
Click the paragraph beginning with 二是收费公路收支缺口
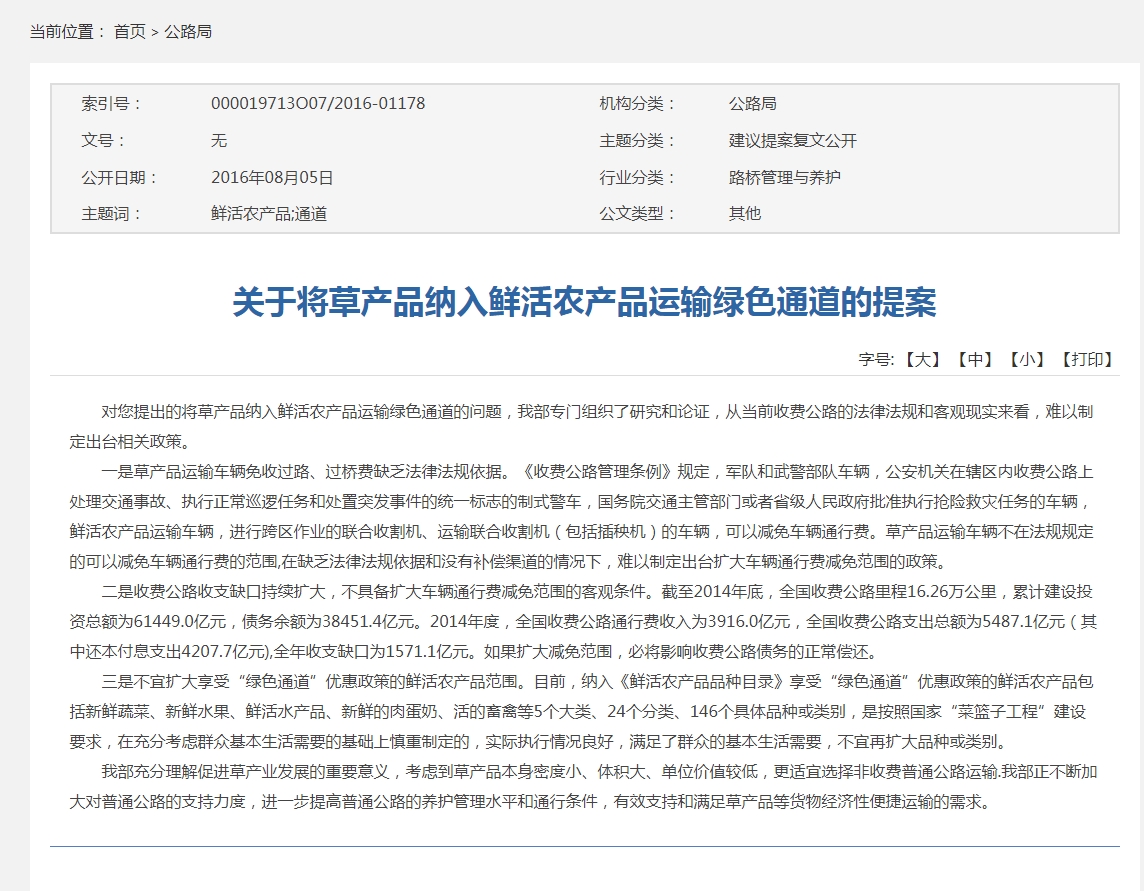584,622
